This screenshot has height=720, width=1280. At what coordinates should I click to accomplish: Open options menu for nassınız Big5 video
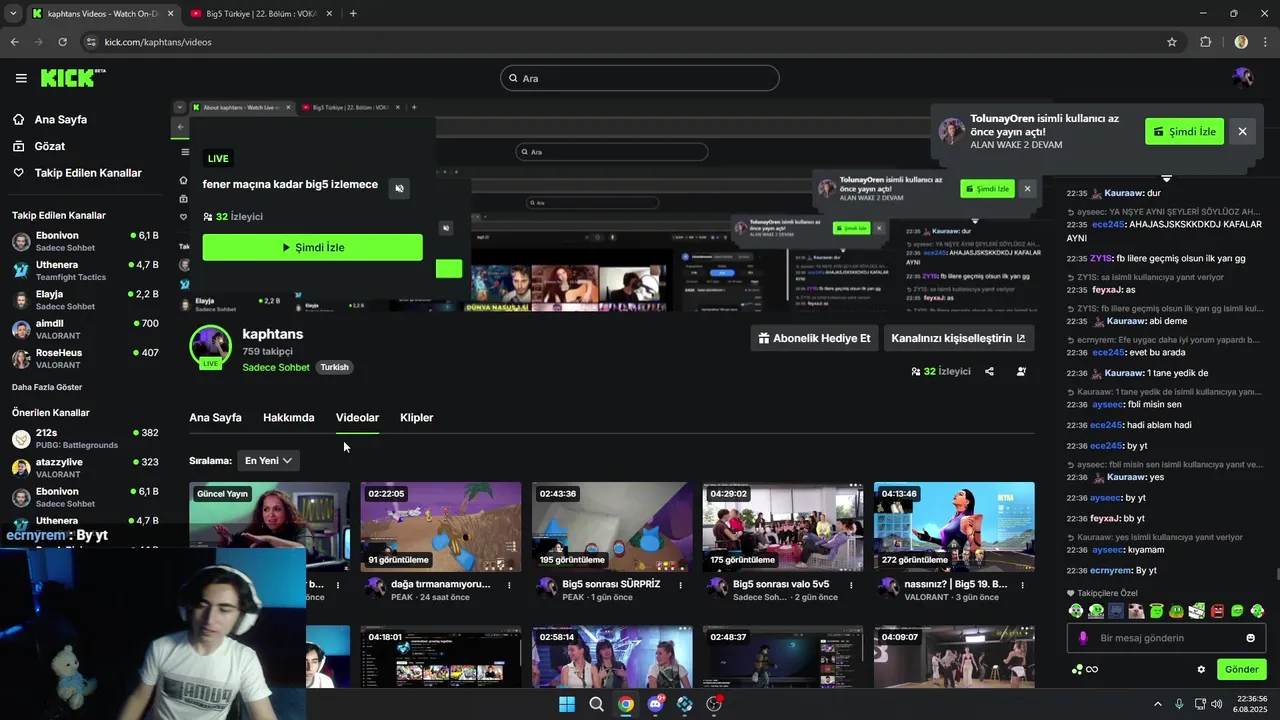[x=1023, y=585]
